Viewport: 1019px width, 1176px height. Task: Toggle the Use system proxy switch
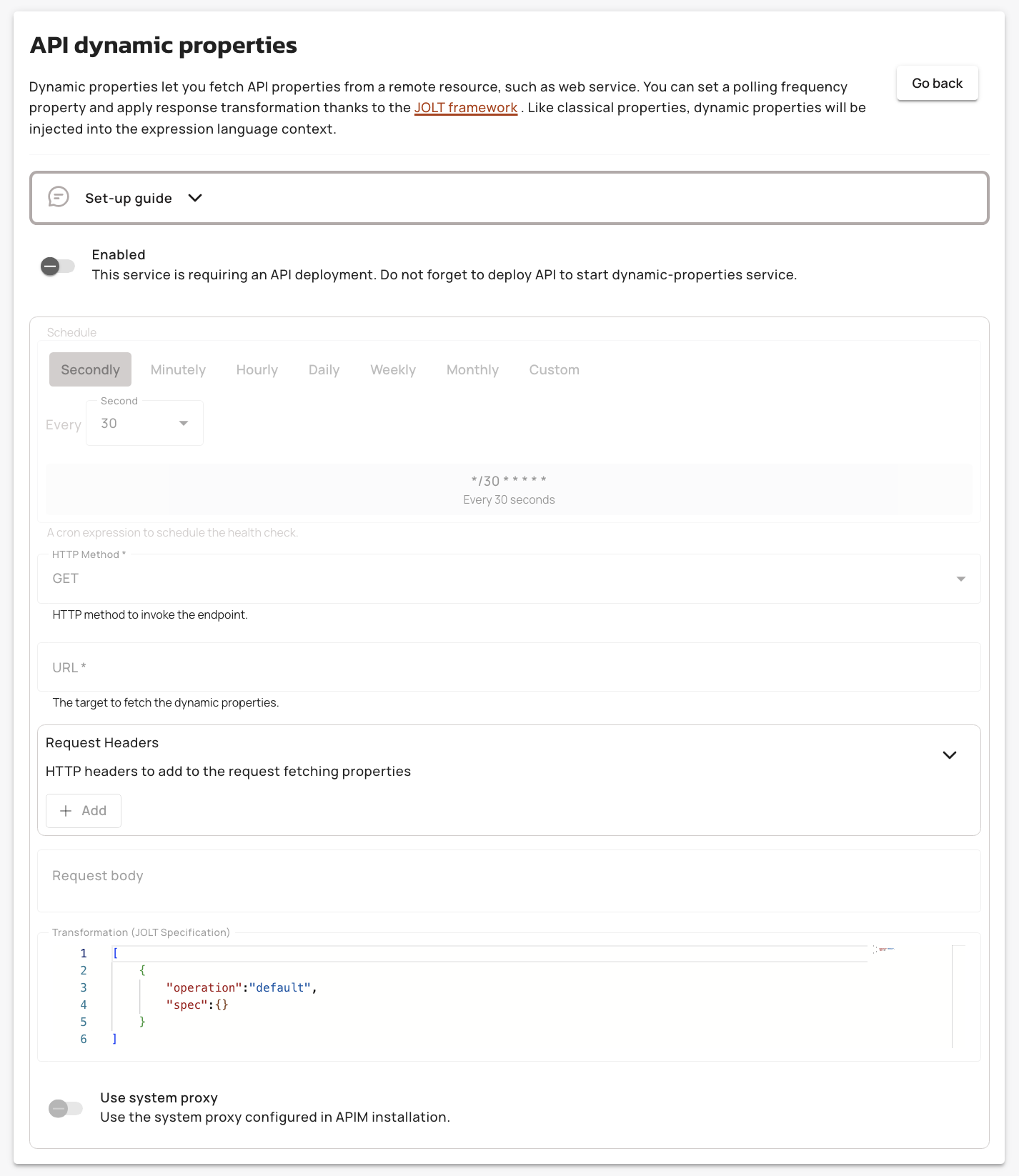[66, 1108]
